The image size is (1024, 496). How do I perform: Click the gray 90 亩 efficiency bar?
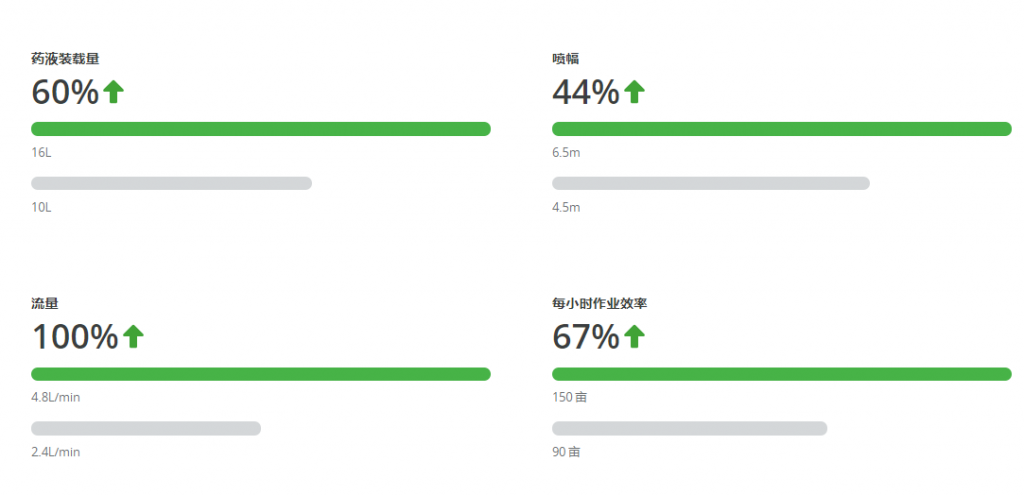[690, 428]
